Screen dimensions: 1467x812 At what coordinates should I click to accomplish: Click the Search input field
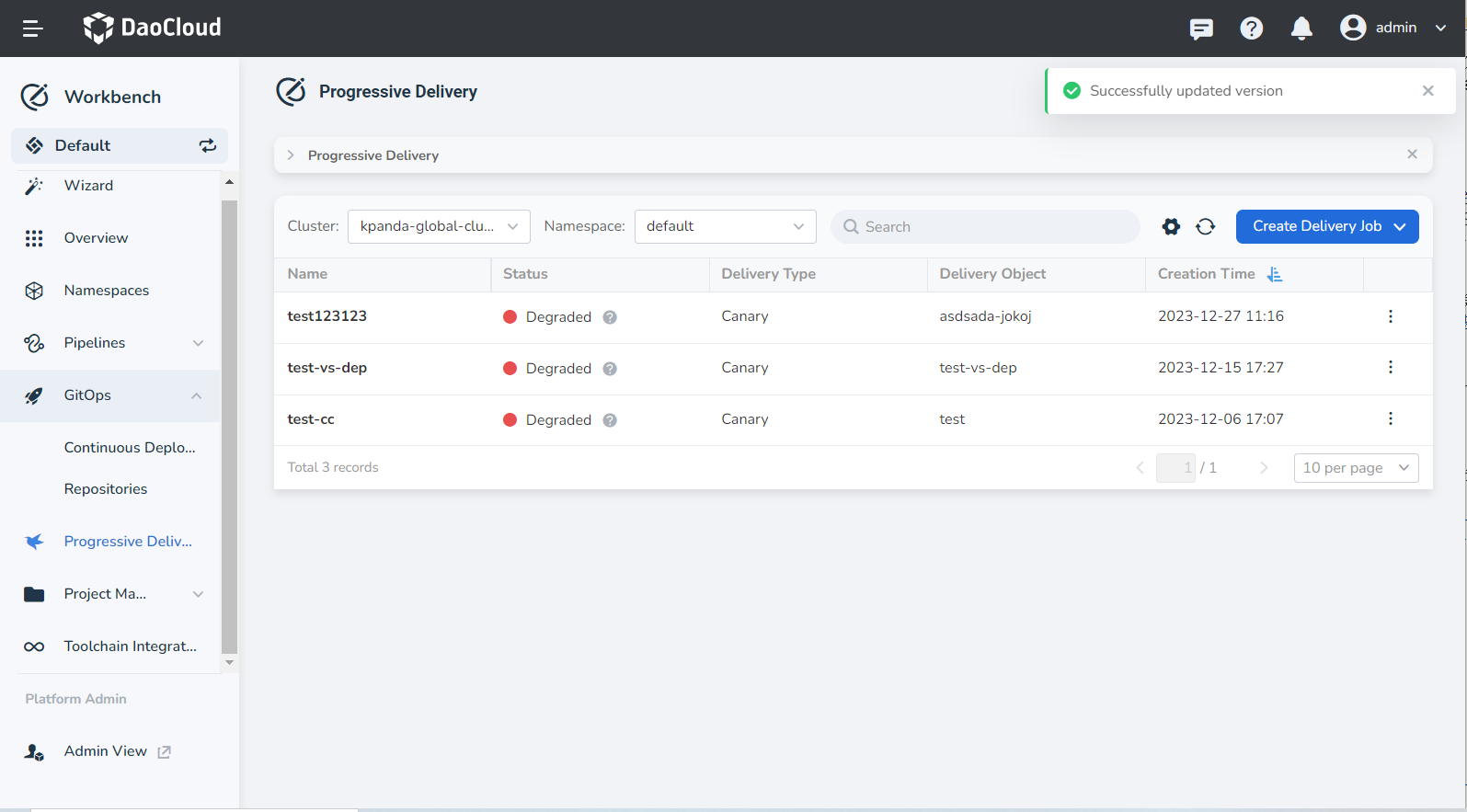click(x=993, y=227)
